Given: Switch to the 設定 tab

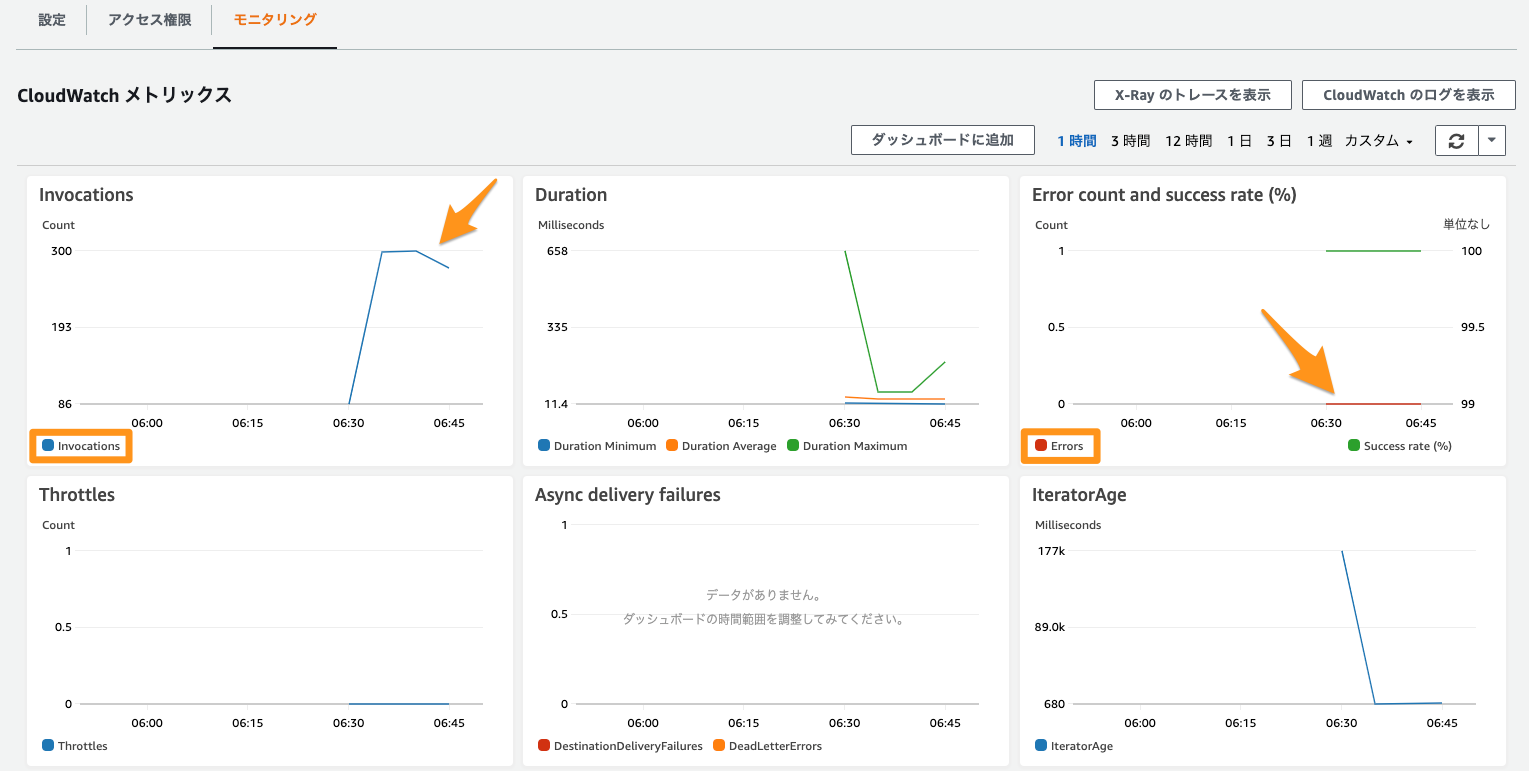Looking at the screenshot, I should (52, 20).
